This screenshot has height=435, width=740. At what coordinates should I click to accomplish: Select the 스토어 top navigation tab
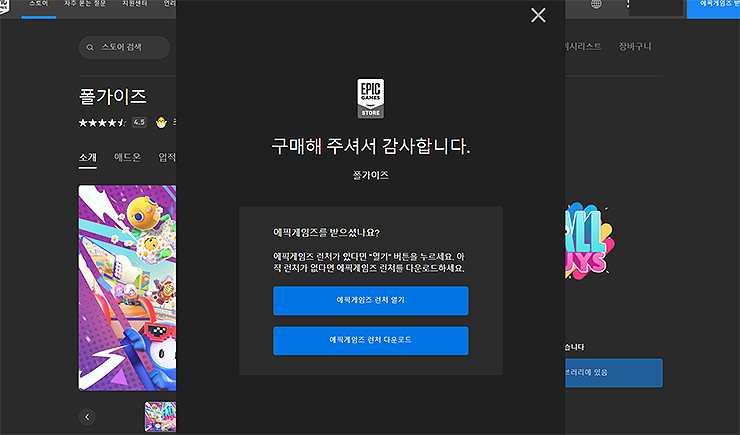click(x=39, y=4)
